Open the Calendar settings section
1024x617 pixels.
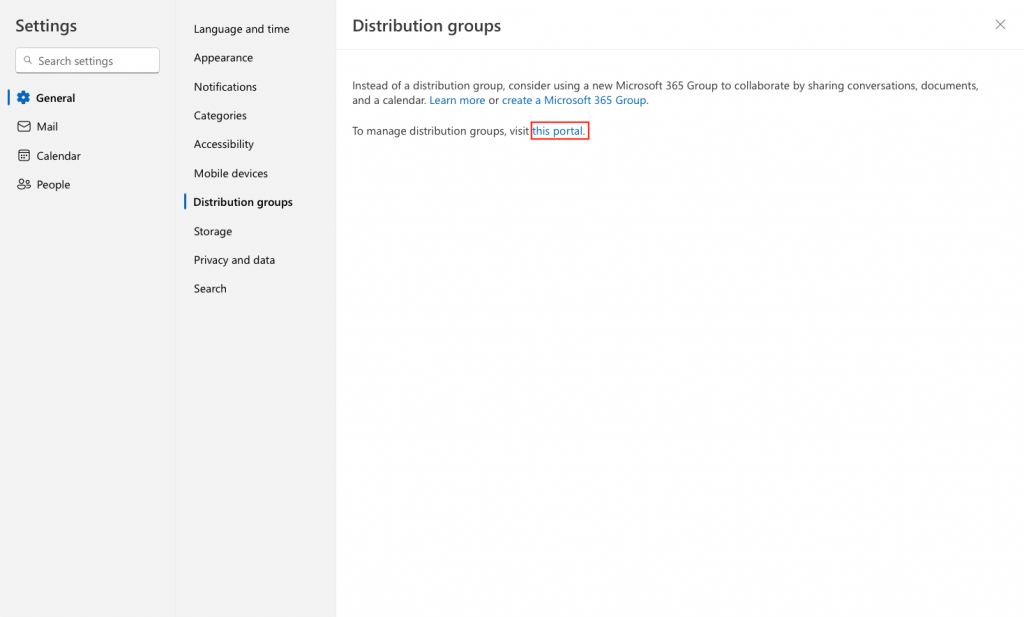click(58, 156)
